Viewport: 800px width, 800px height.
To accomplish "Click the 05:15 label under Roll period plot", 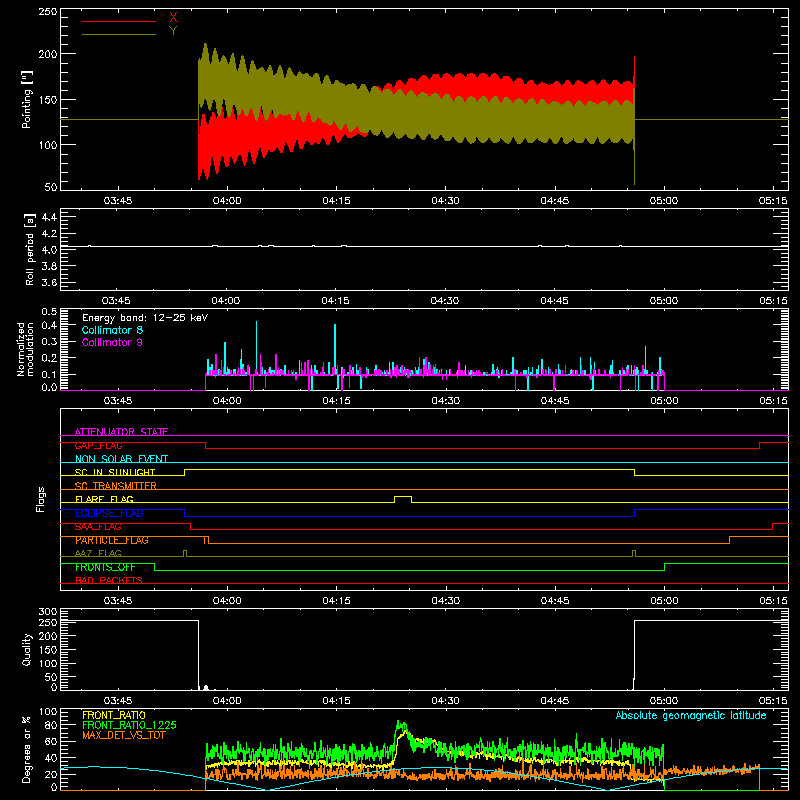I will pos(773,301).
